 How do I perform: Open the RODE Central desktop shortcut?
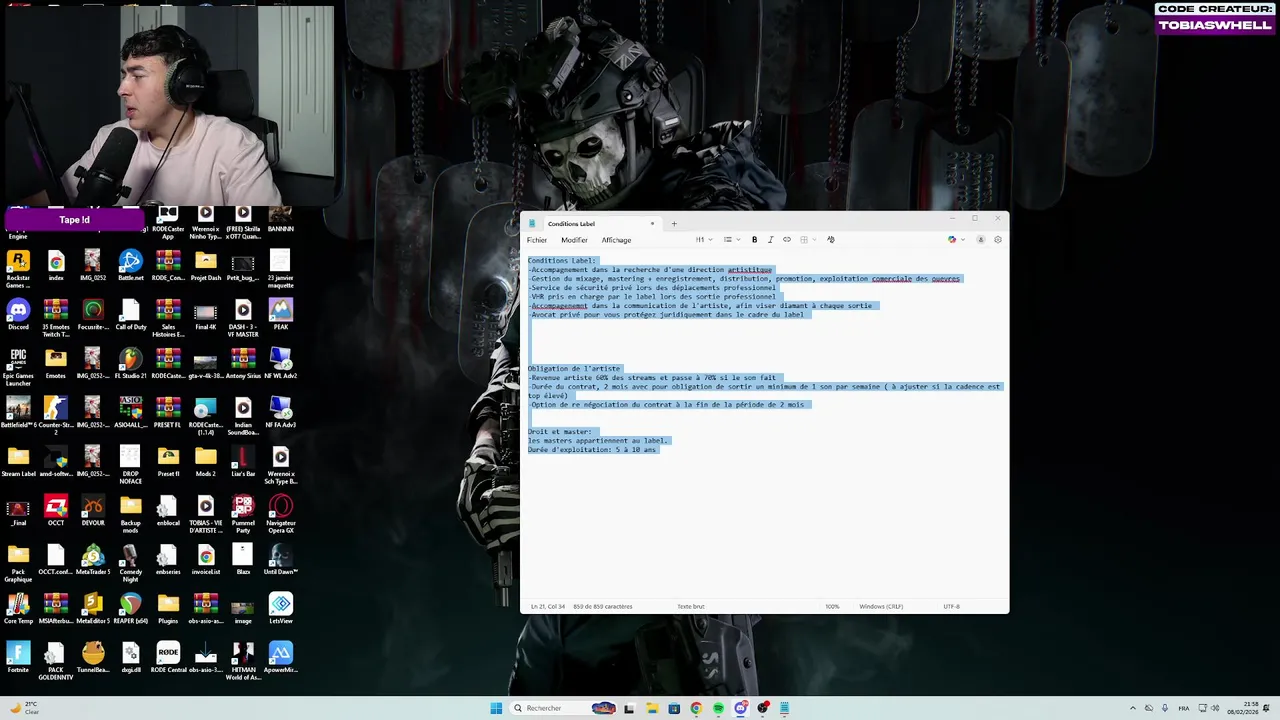pyautogui.click(x=168, y=658)
